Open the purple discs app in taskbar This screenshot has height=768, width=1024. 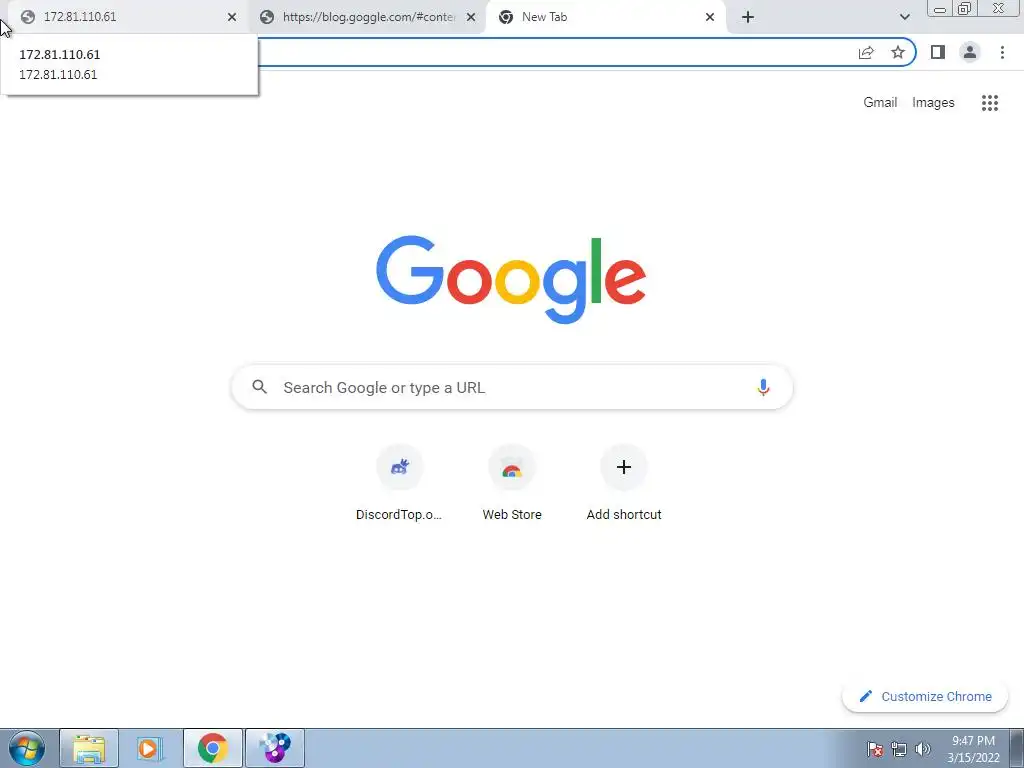275,748
